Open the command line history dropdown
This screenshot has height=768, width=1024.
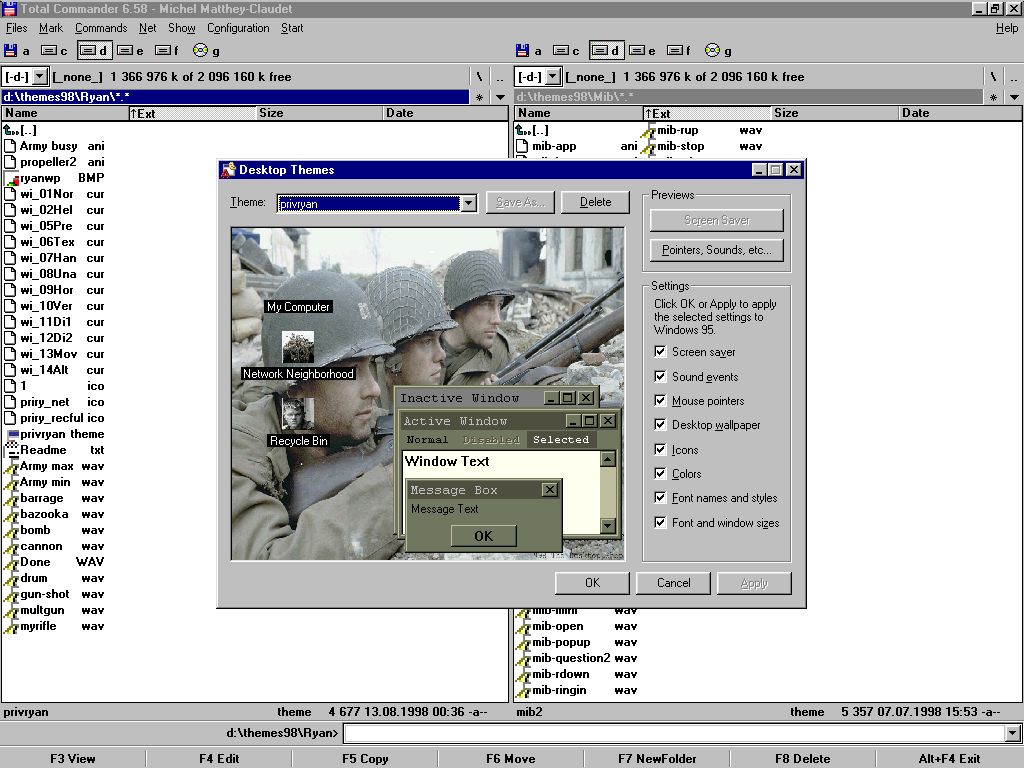(1013, 734)
